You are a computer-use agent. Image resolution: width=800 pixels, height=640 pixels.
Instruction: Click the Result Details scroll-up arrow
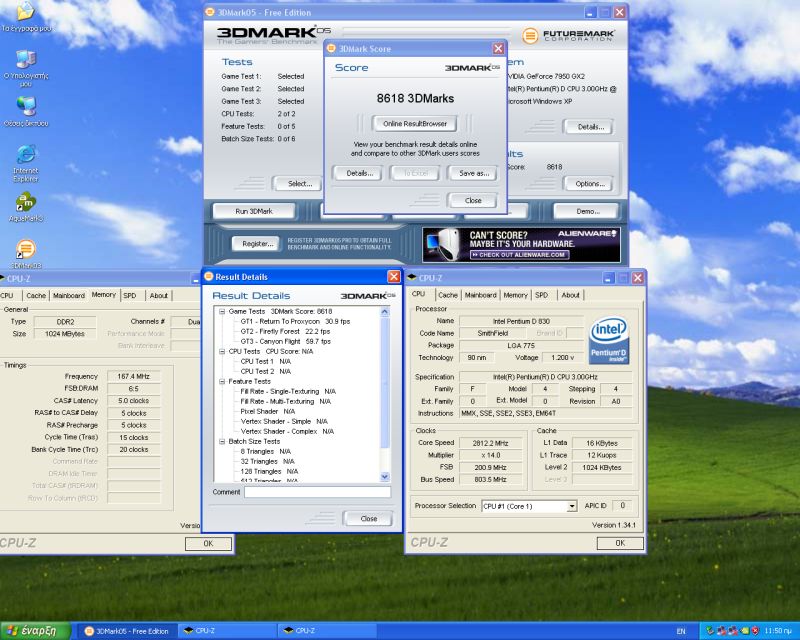tap(385, 311)
